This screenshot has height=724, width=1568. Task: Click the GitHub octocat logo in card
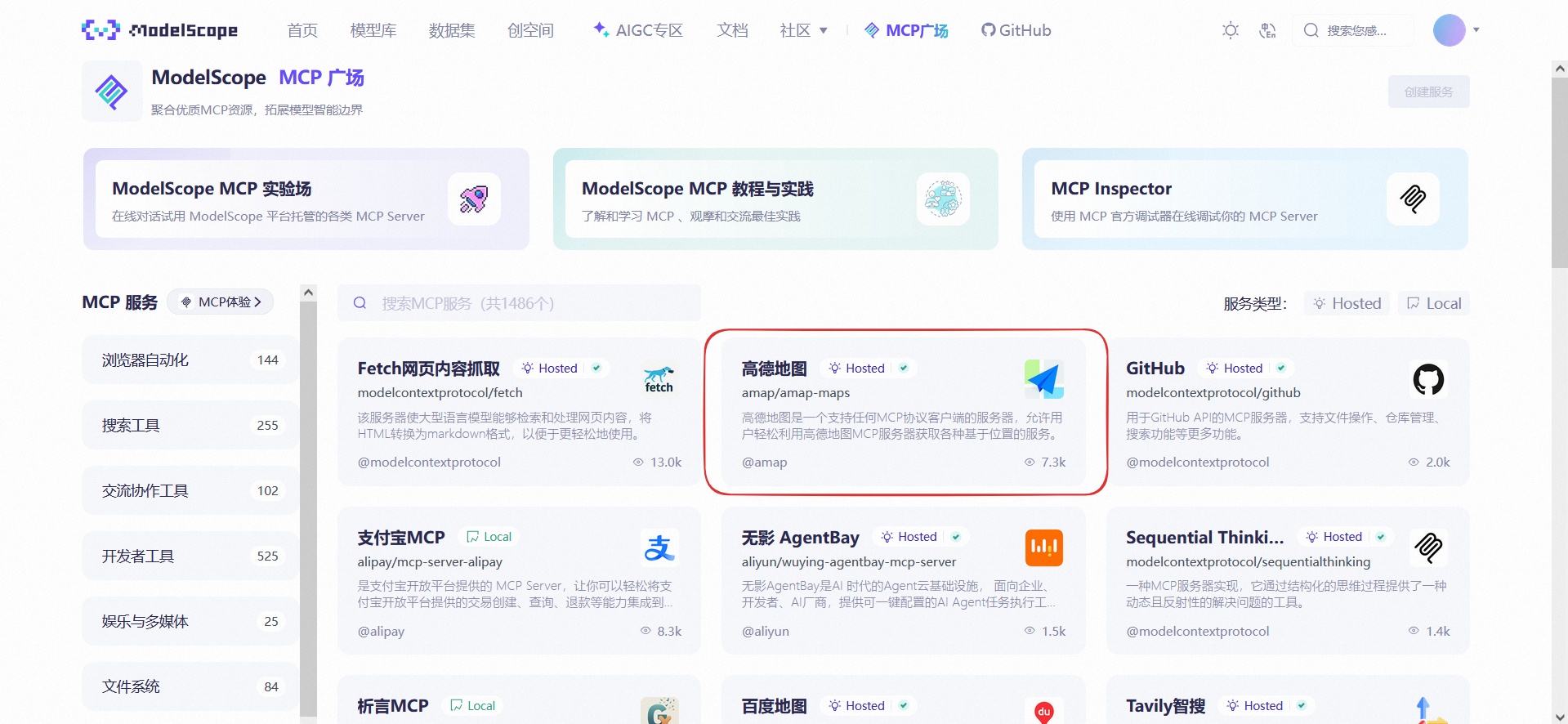point(1428,379)
